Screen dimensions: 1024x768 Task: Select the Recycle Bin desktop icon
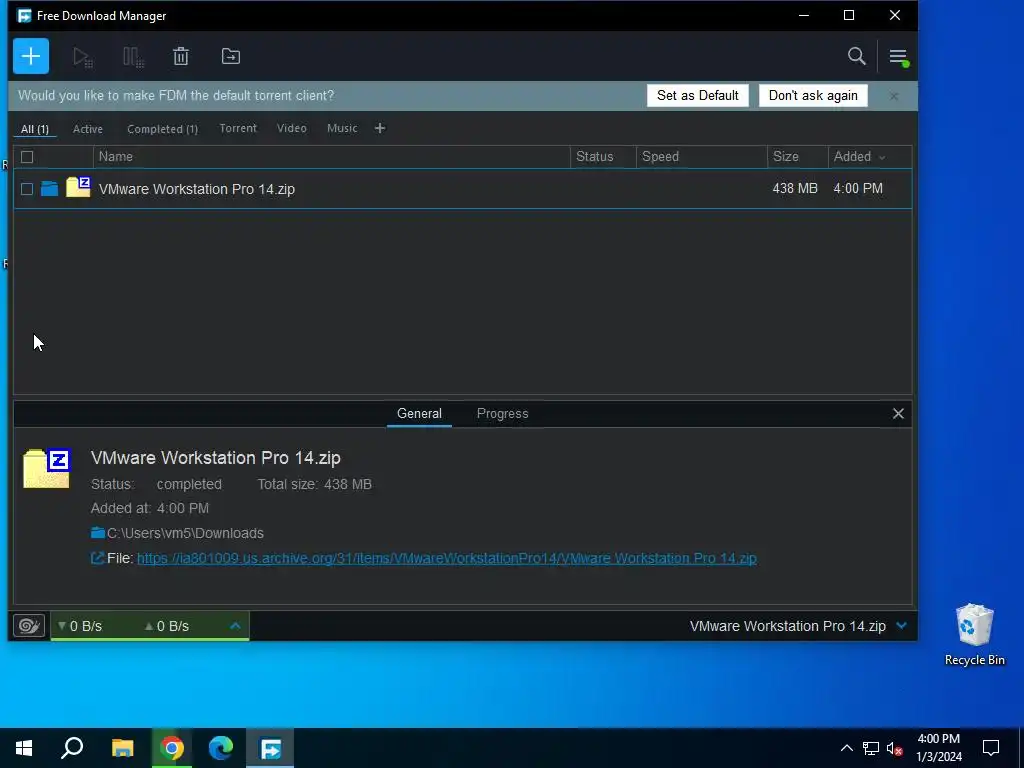(974, 634)
